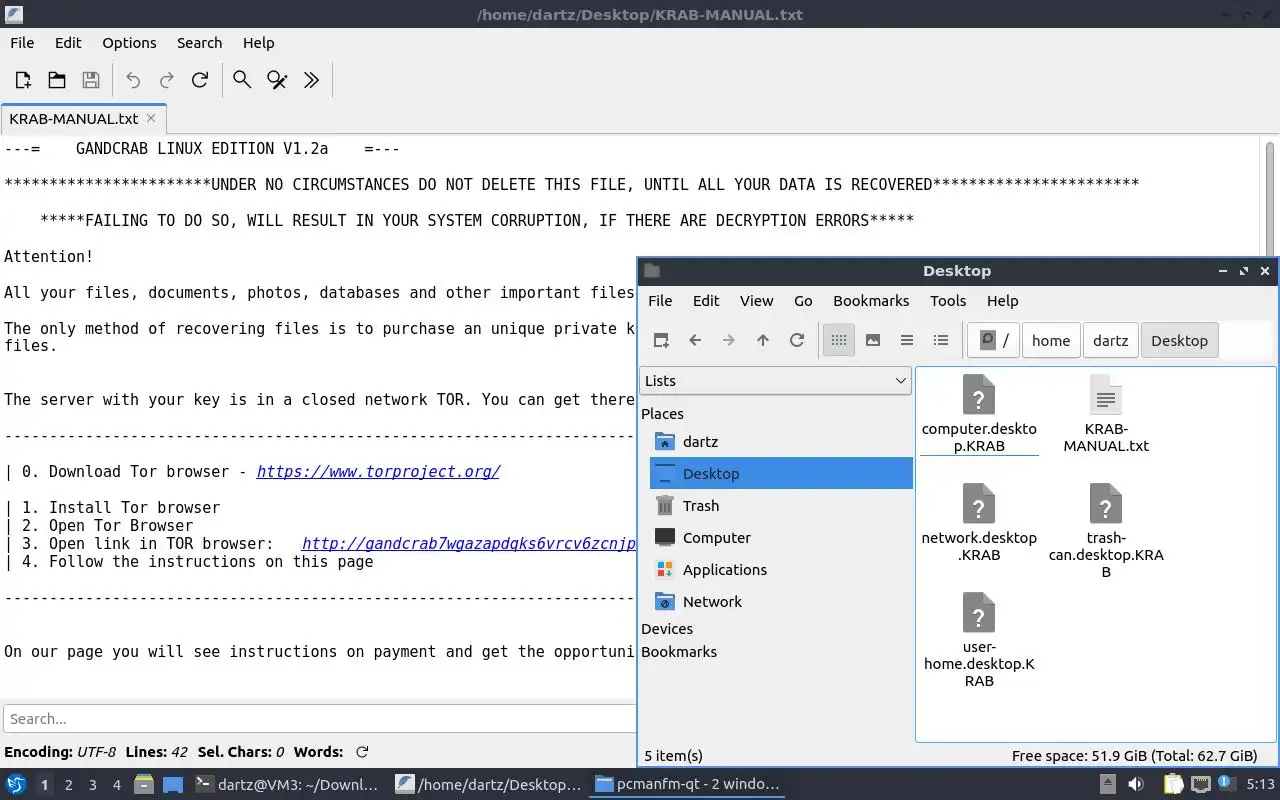
Task: Switch file manager to detailed list view
Action: point(941,340)
